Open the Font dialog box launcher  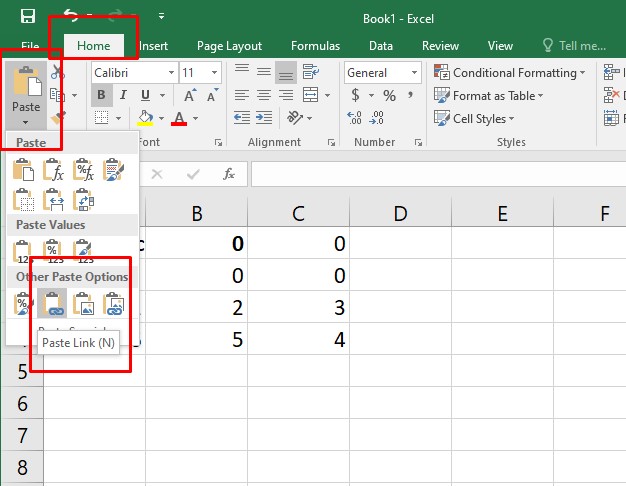218,143
